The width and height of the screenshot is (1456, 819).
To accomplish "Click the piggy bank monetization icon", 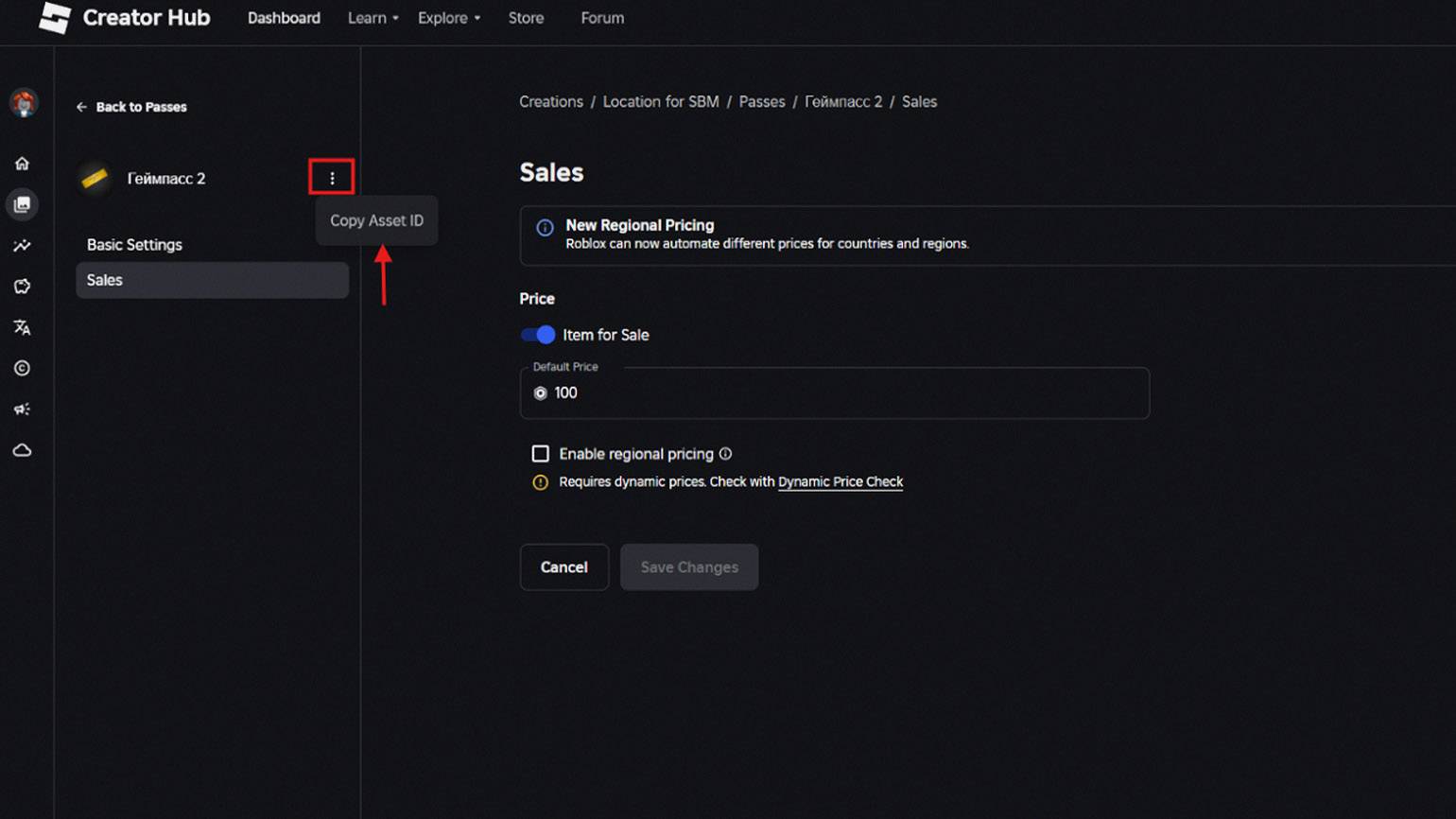I will tap(22, 287).
